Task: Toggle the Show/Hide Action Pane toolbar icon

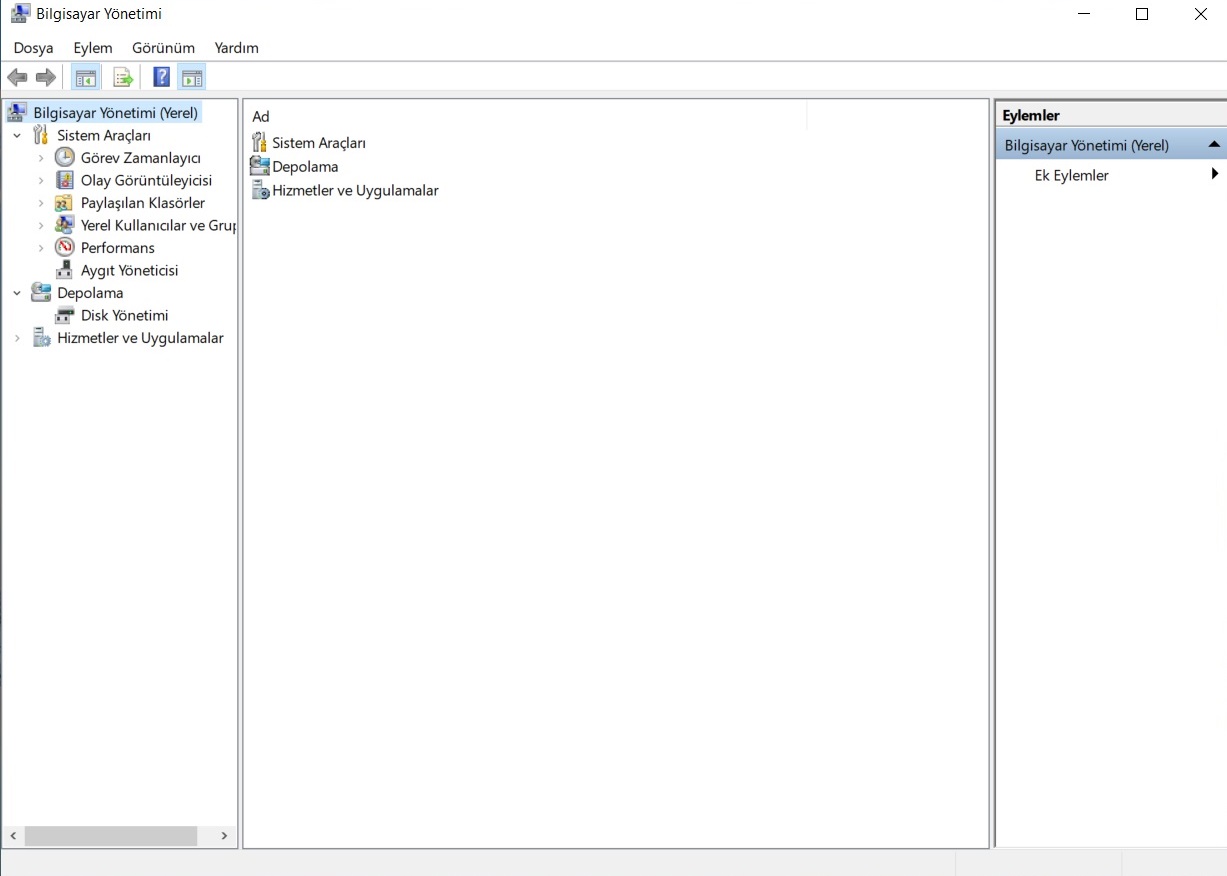Action: point(192,77)
